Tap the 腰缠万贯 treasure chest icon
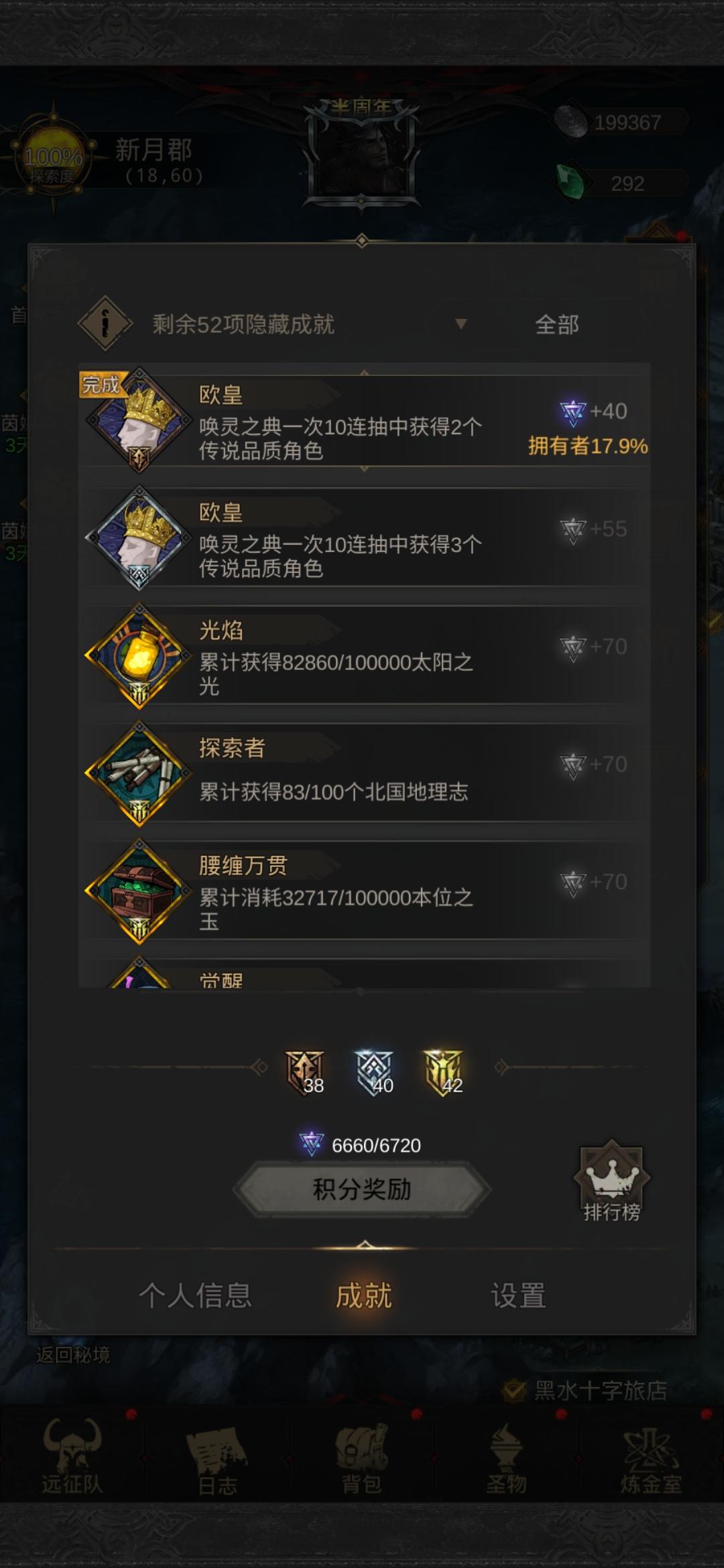Screen dimensions: 724x1568 point(139,892)
